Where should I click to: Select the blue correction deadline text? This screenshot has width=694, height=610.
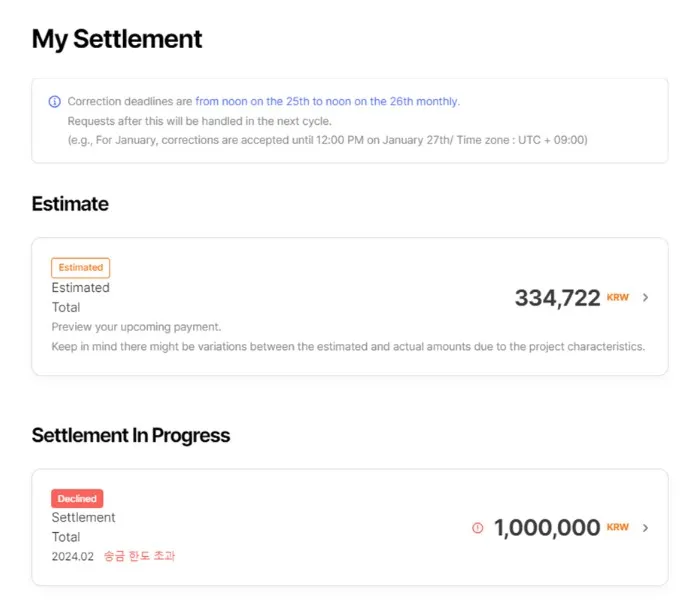(x=327, y=102)
